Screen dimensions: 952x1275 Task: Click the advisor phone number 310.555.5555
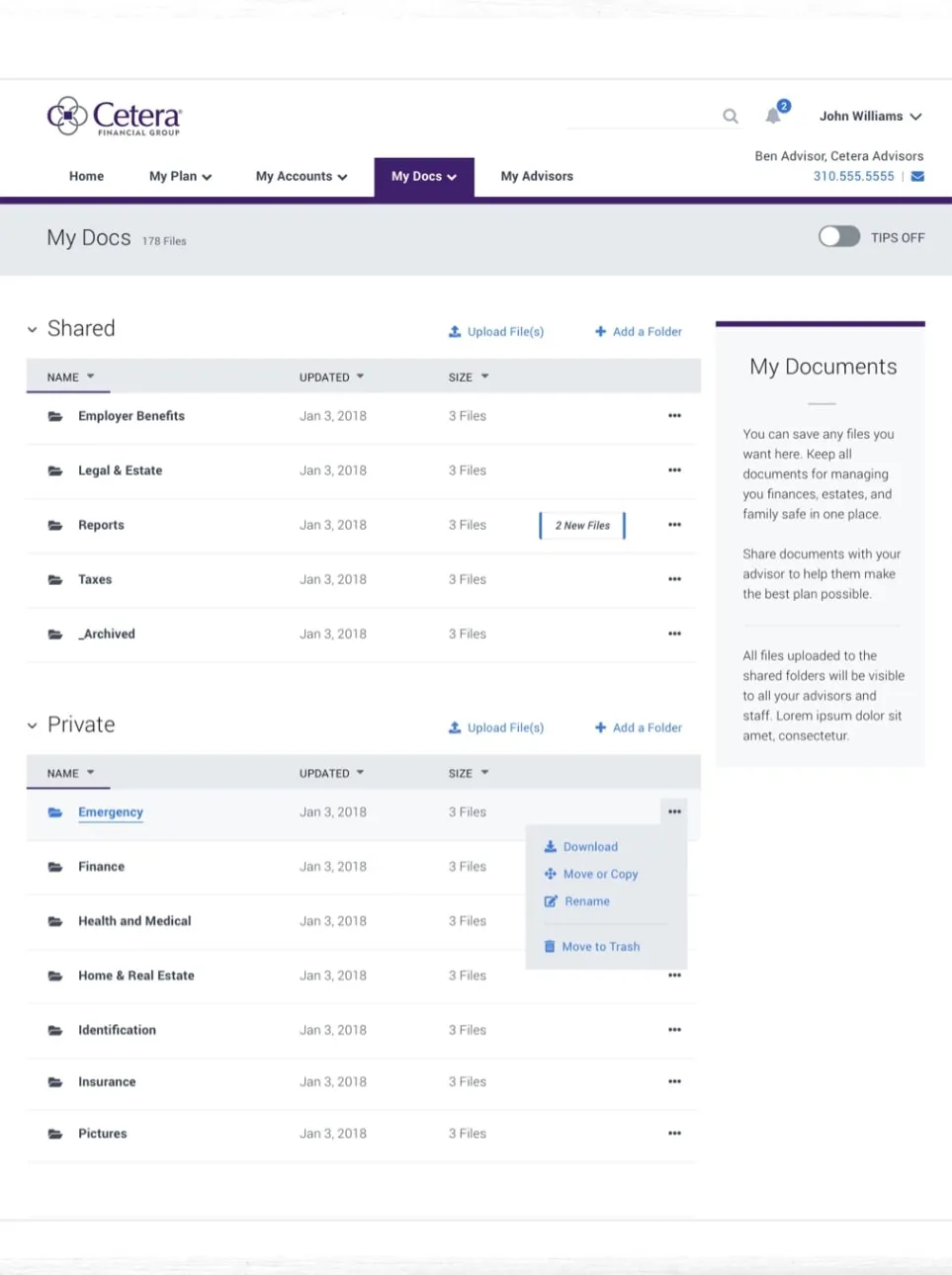[853, 177]
